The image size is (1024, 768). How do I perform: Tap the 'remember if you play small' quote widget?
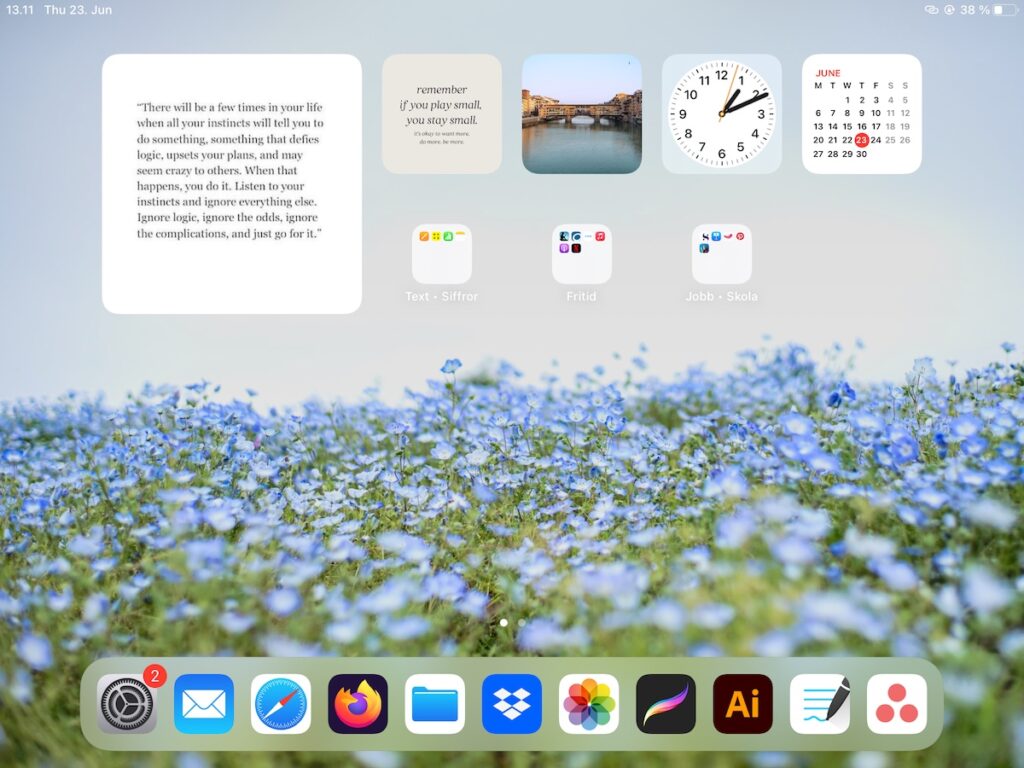tap(442, 112)
